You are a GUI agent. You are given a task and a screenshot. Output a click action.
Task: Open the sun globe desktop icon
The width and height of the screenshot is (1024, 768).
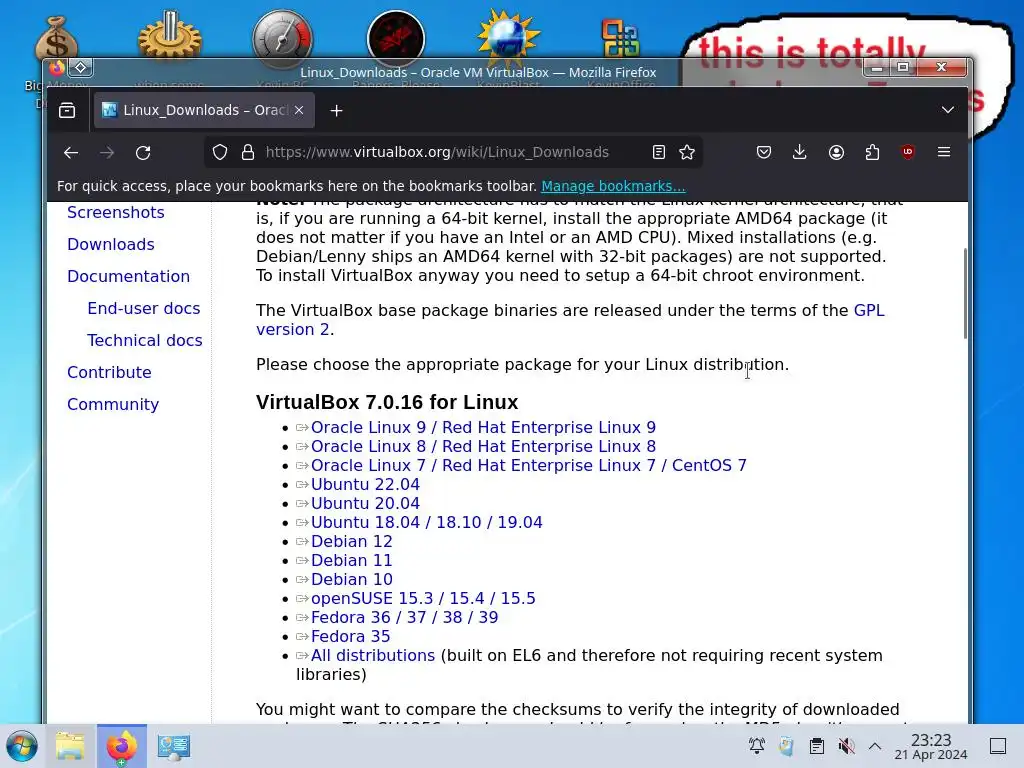point(508,38)
